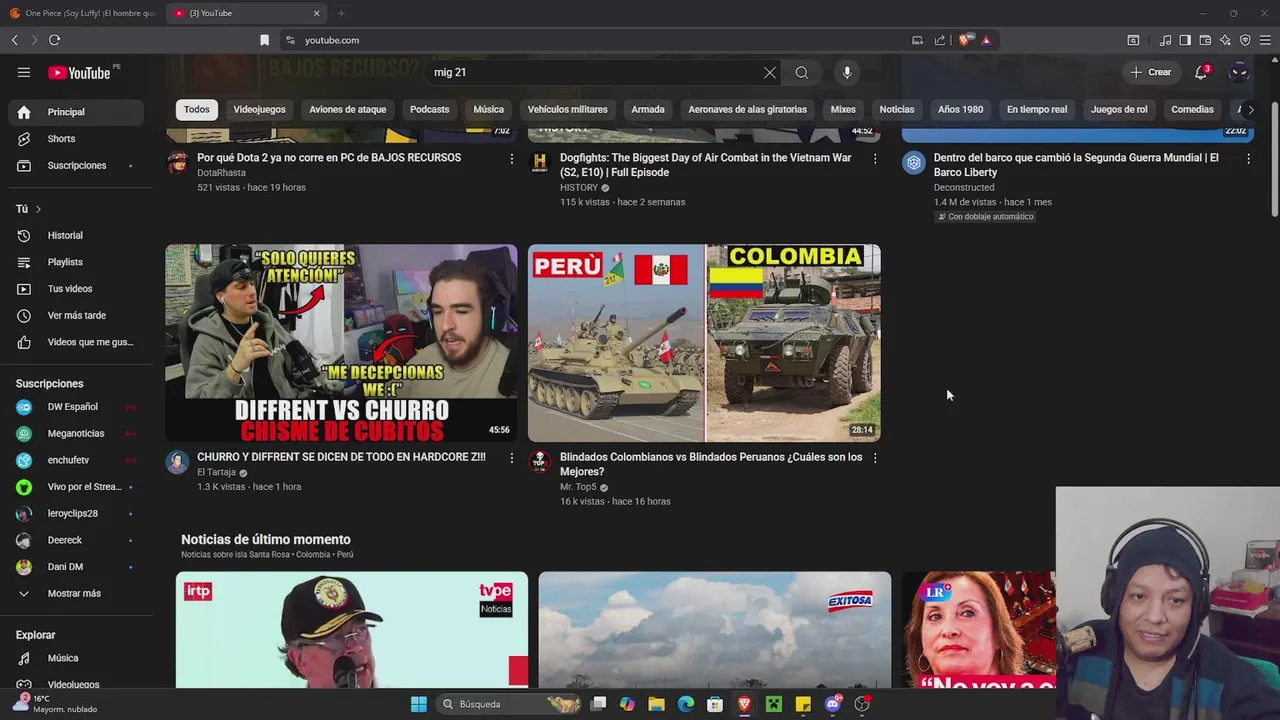Open options for Churro y Diffrent video

tap(512, 458)
